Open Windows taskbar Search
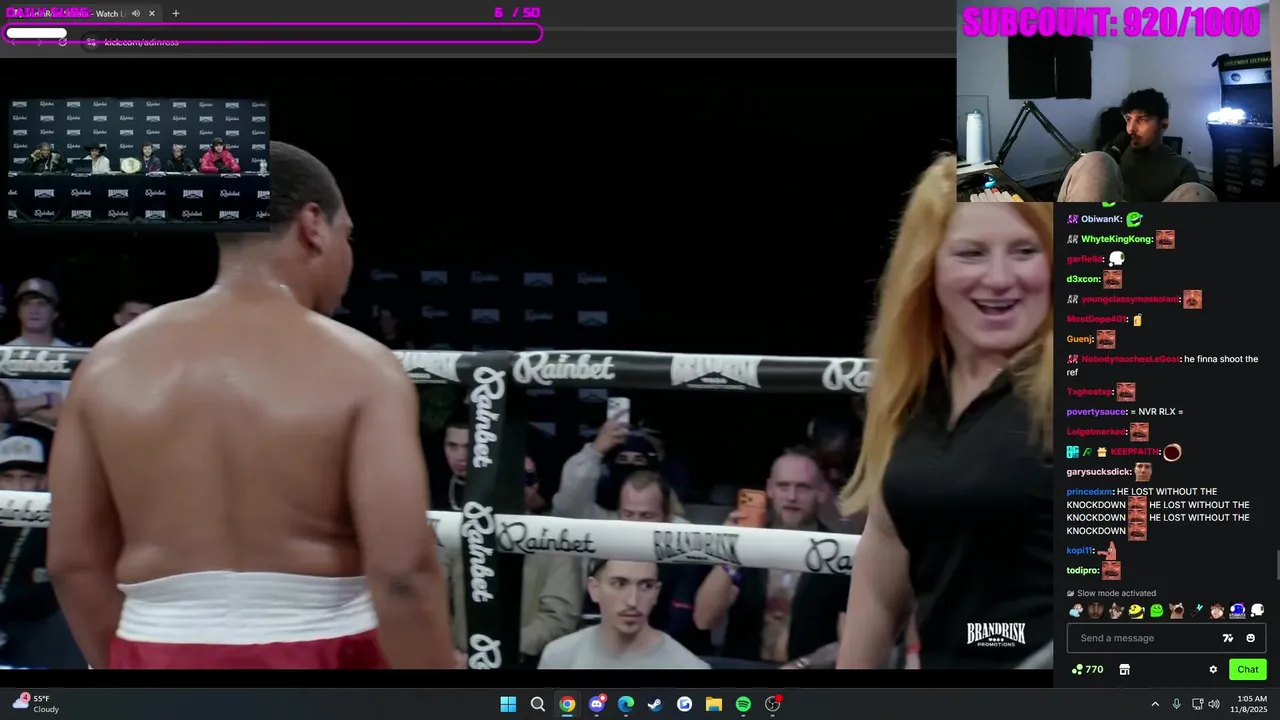This screenshot has height=720, width=1280. coord(538,704)
